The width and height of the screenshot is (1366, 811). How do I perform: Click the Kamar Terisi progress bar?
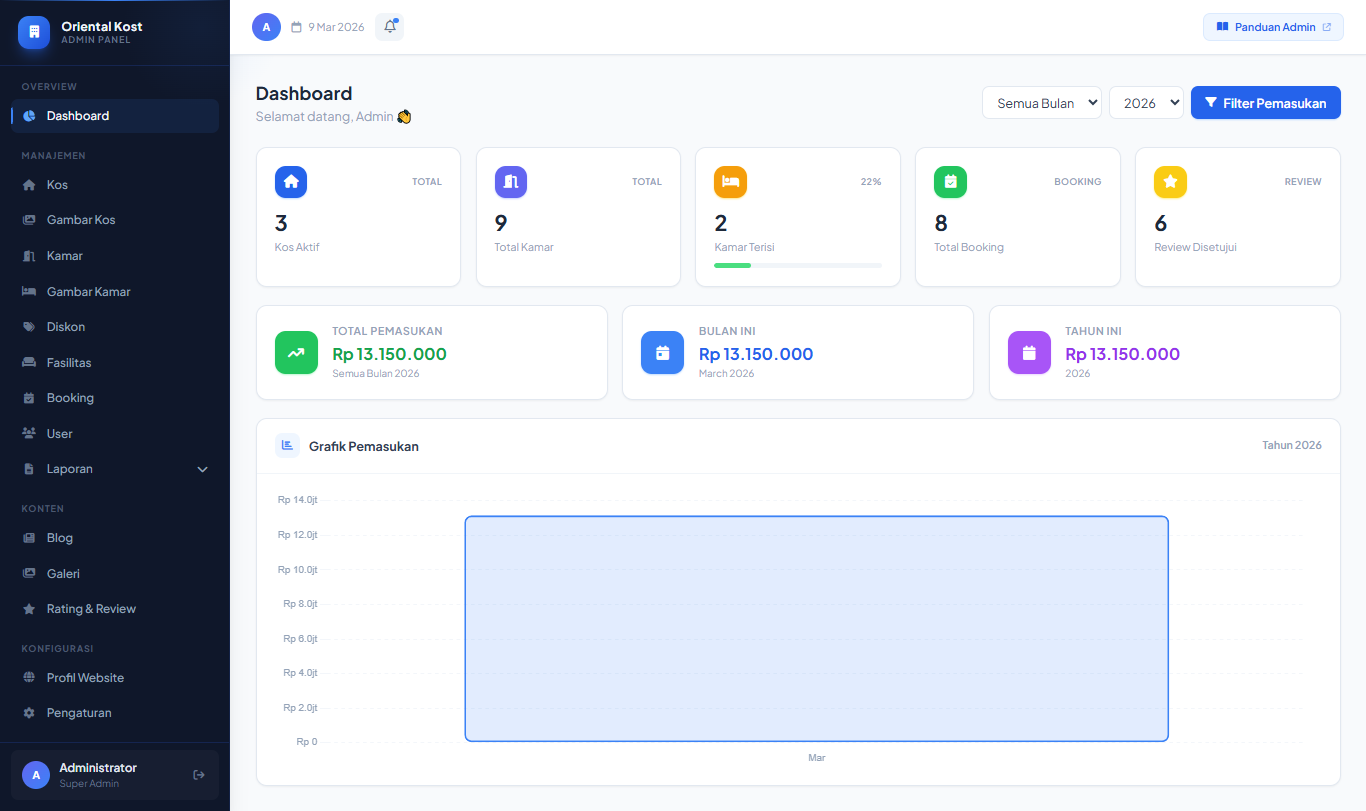(797, 265)
